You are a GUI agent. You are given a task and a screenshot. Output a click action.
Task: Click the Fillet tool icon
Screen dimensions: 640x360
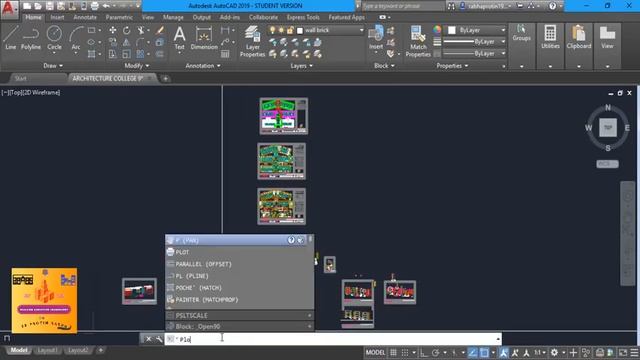click(140, 42)
